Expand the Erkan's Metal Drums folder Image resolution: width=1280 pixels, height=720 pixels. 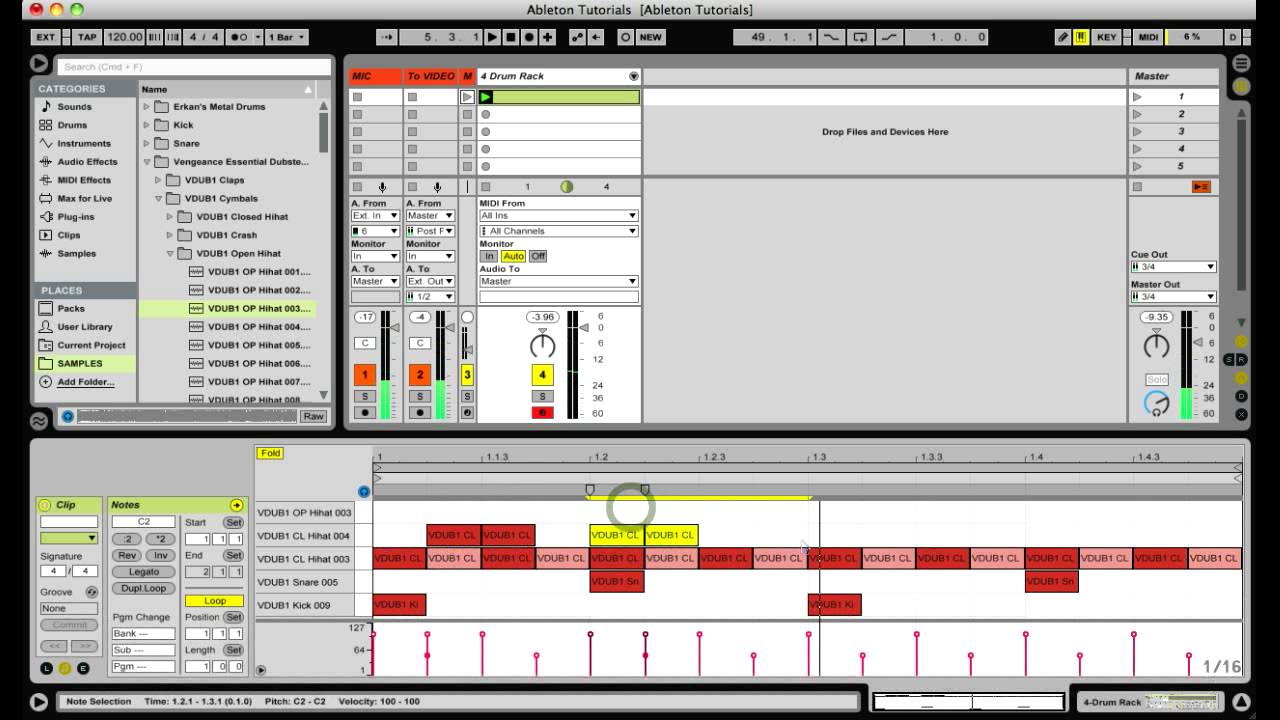(147, 107)
